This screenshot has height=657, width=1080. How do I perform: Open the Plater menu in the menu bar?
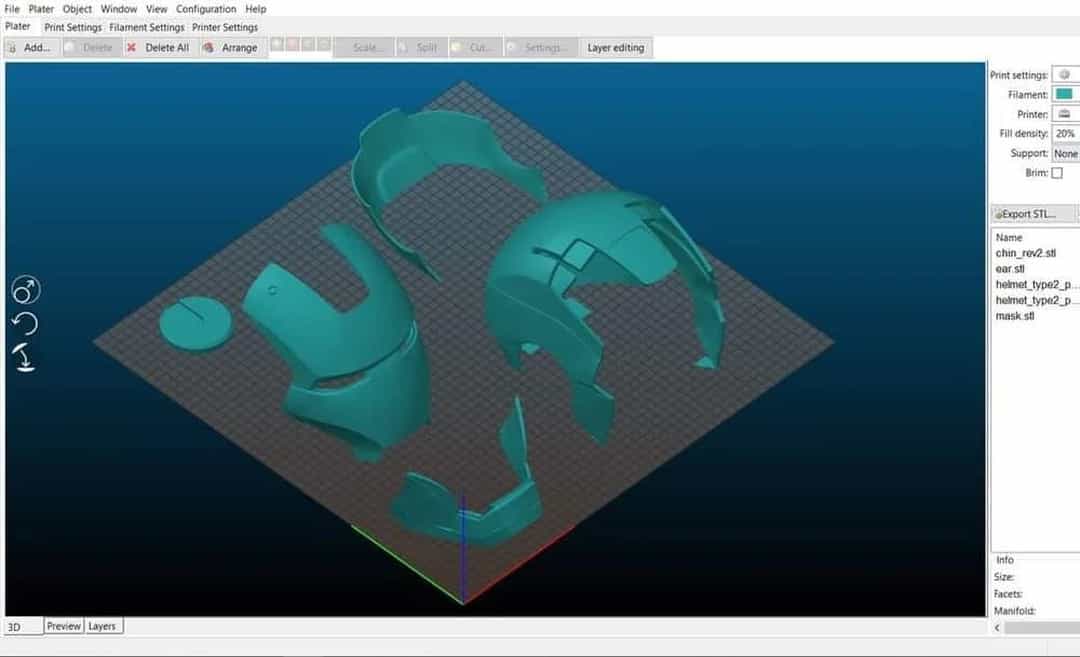click(x=41, y=9)
